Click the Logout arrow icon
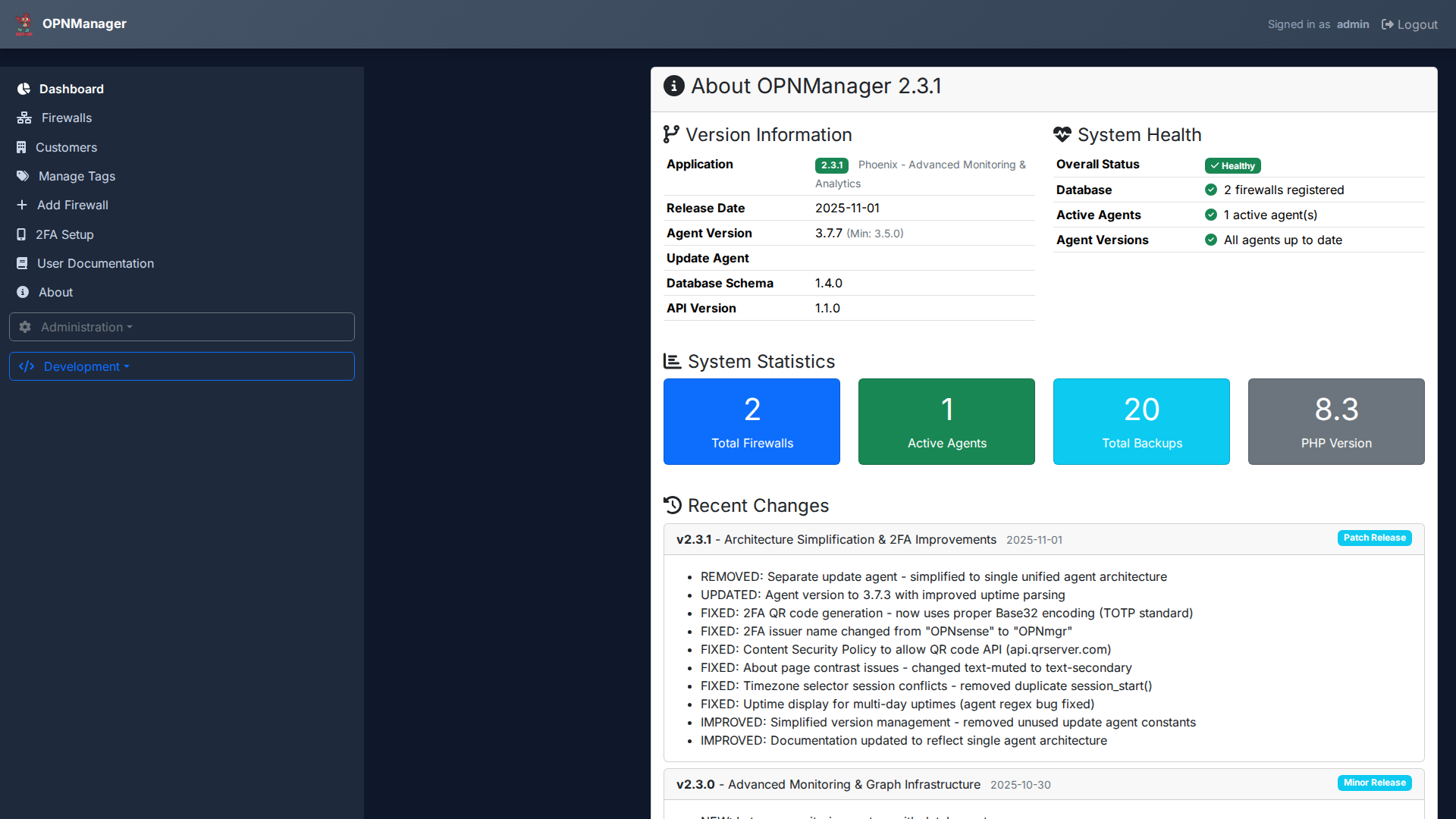 [1387, 24]
